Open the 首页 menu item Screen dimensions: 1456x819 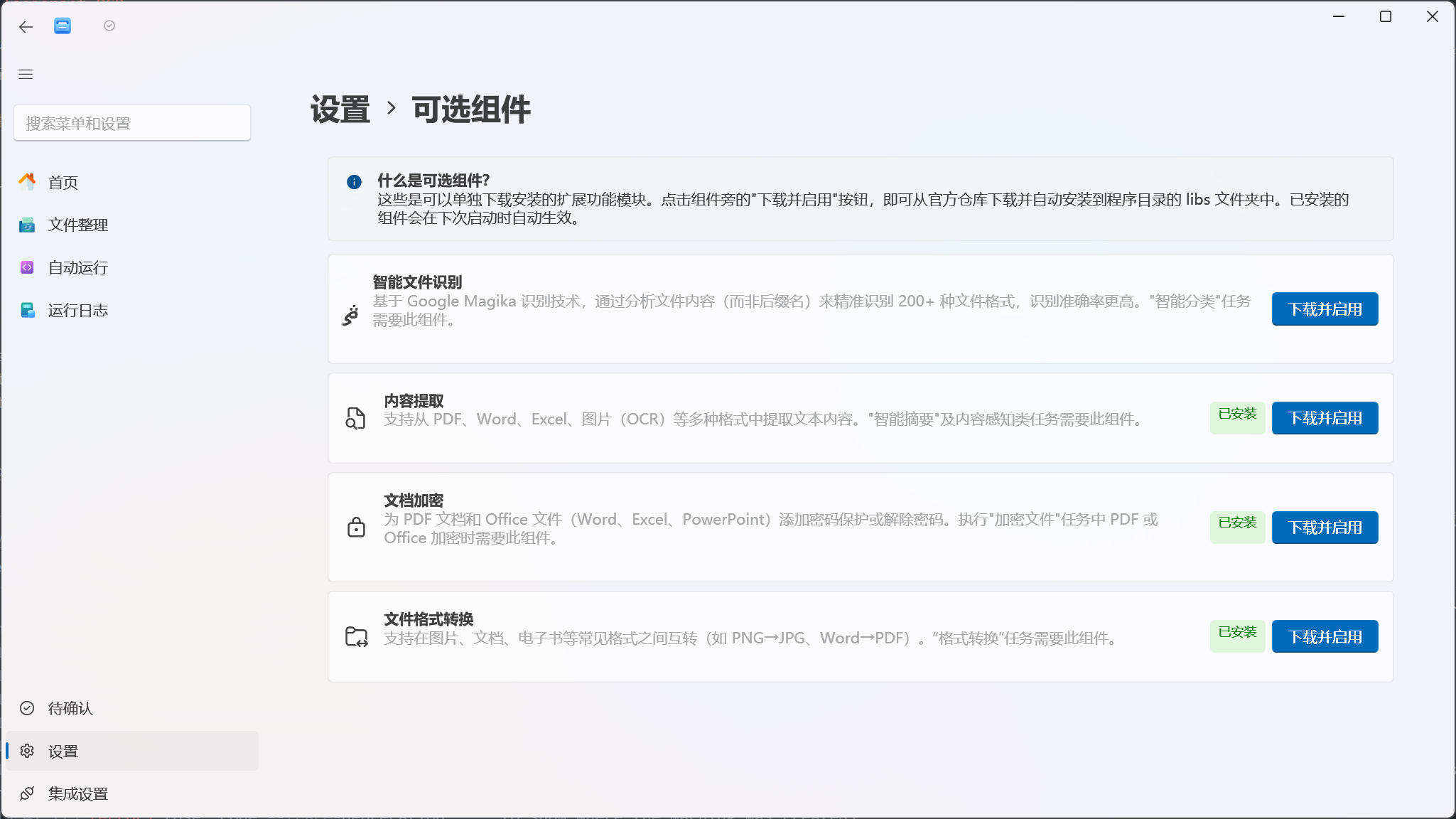click(x=132, y=182)
